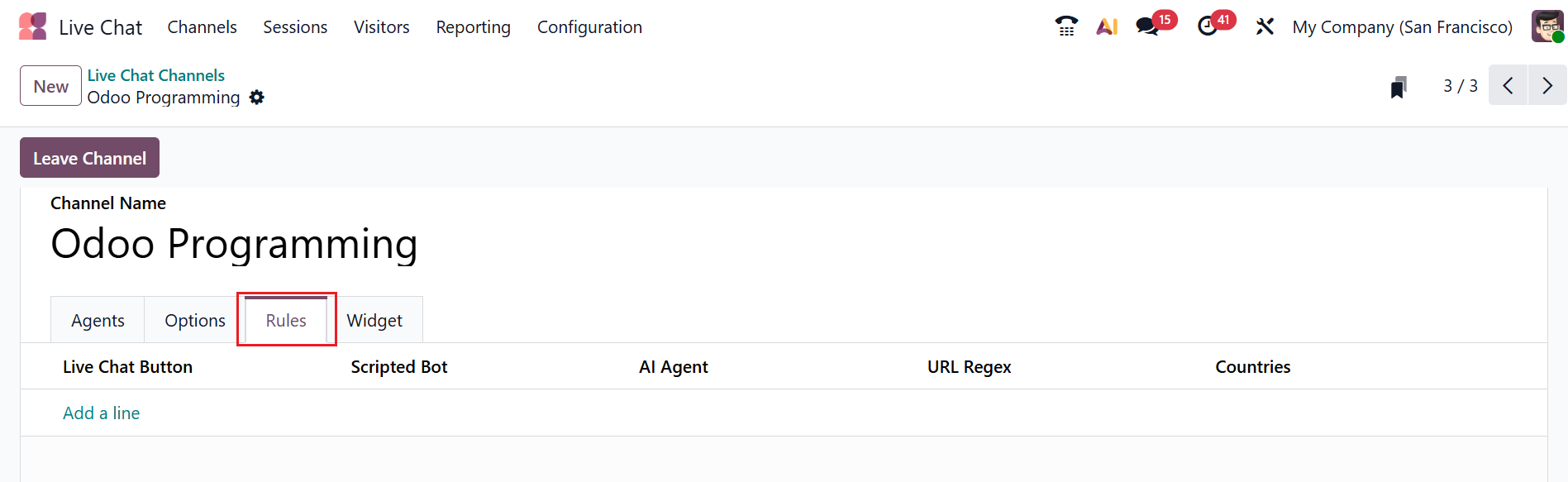The width and height of the screenshot is (1568, 482).
Task: Click the Add a line link
Action: tap(102, 413)
